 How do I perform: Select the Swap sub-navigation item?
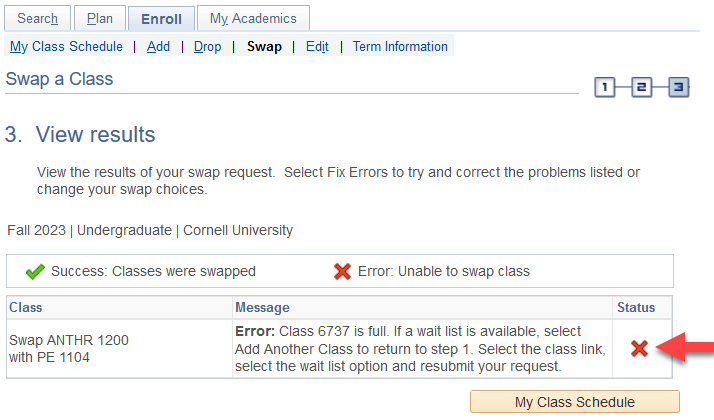click(264, 46)
